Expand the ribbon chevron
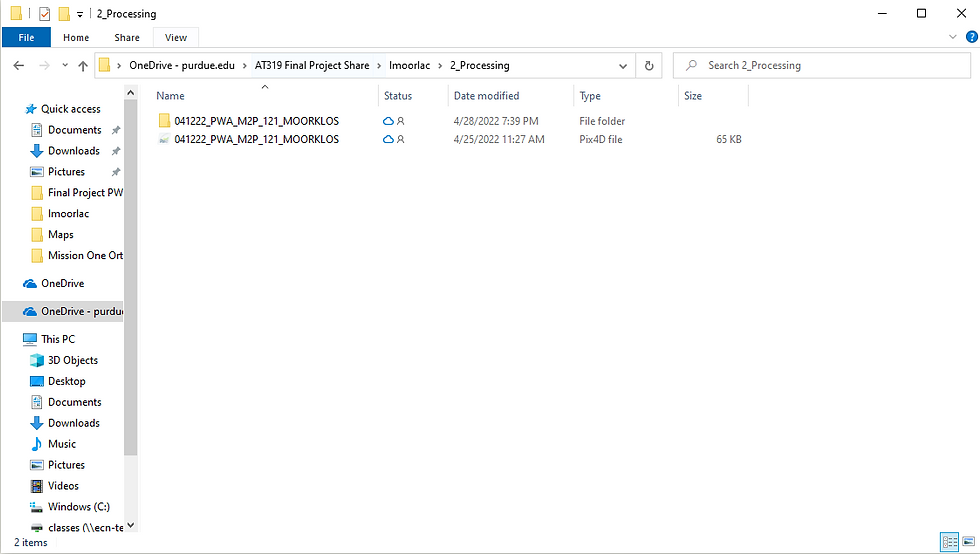This screenshot has width=980, height=554. coord(952,37)
